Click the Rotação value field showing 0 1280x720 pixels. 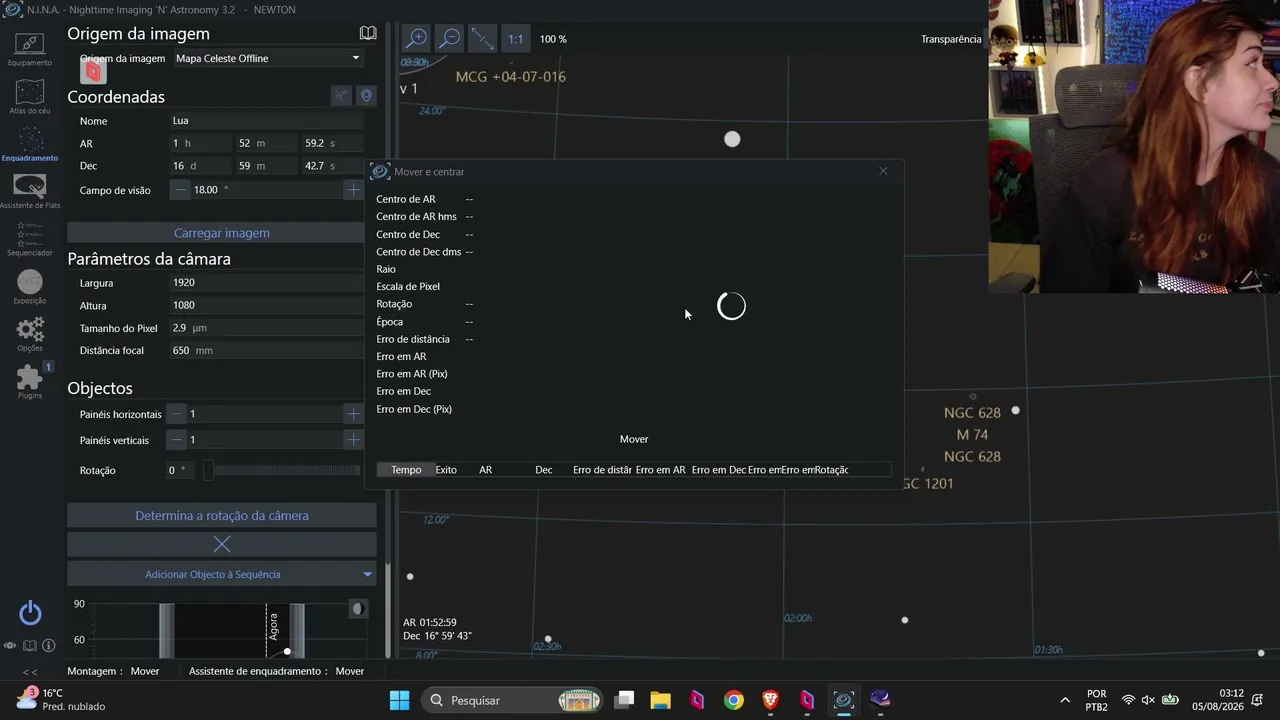point(180,470)
